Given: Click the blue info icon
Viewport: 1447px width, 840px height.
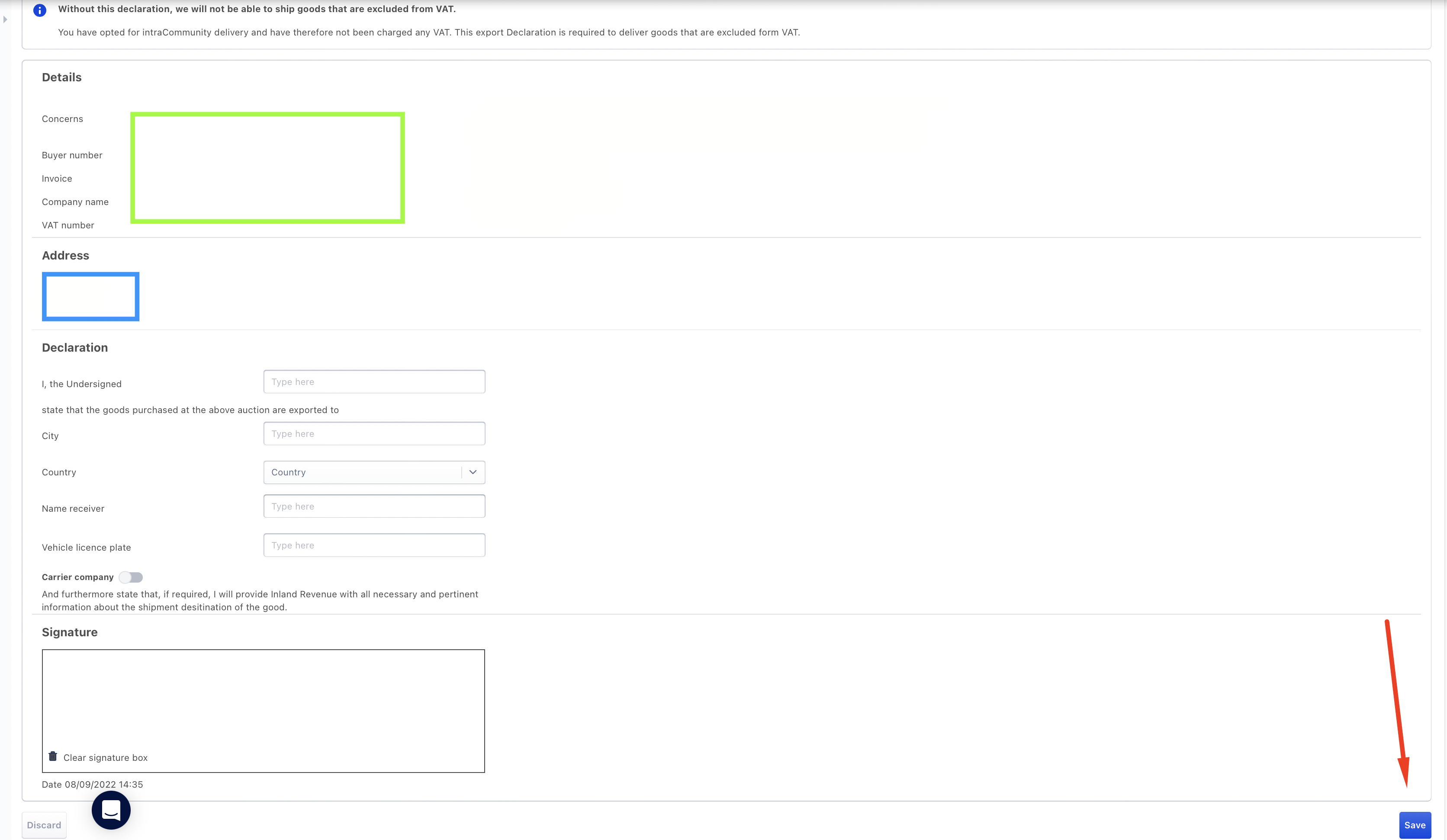Looking at the screenshot, I should point(40,10).
